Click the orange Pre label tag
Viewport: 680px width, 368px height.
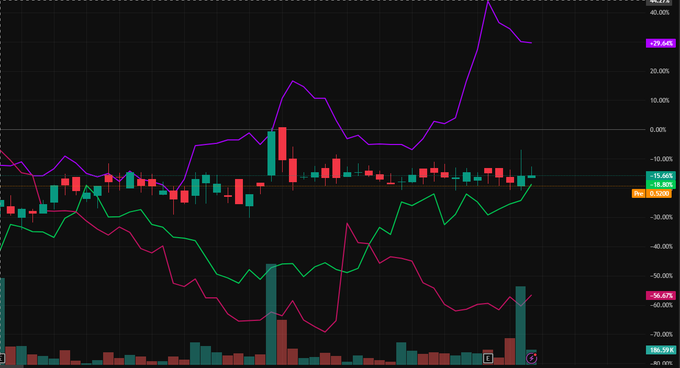(638, 193)
